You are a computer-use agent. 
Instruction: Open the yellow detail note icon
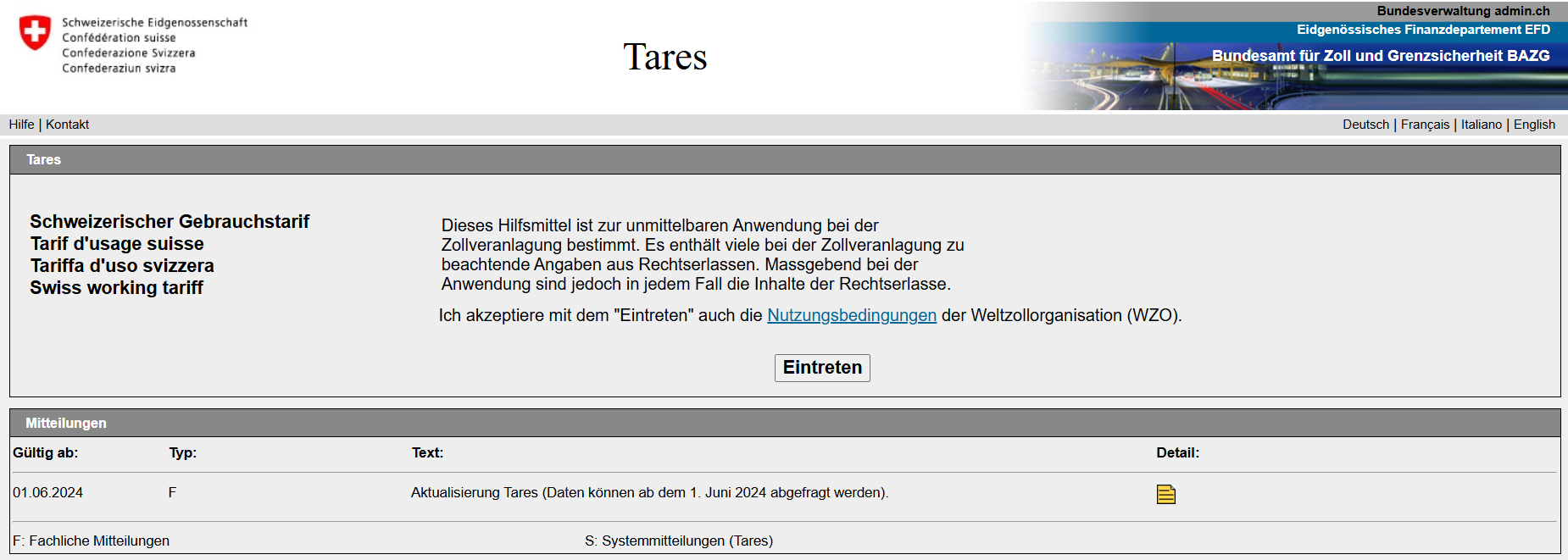1165,494
